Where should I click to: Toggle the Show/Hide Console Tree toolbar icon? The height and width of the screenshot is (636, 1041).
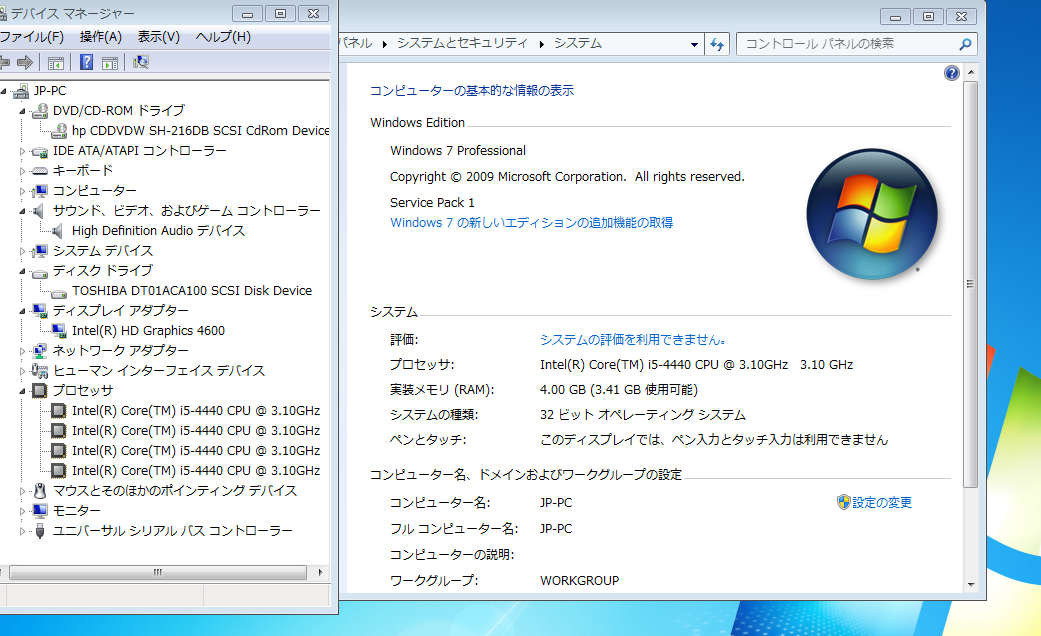point(56,62)
